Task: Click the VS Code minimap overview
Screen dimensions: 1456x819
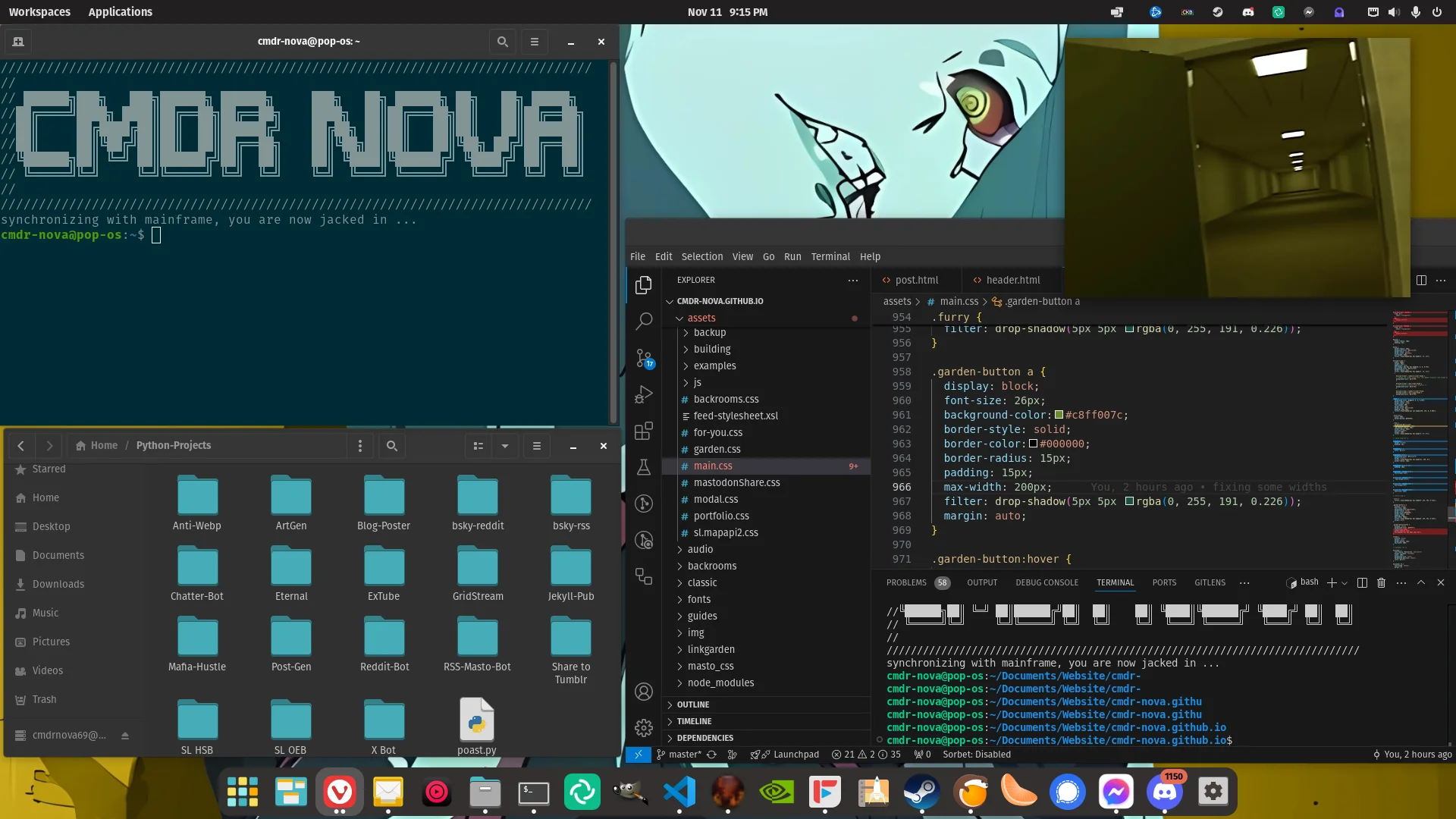Action: [x=1420, y=438]
